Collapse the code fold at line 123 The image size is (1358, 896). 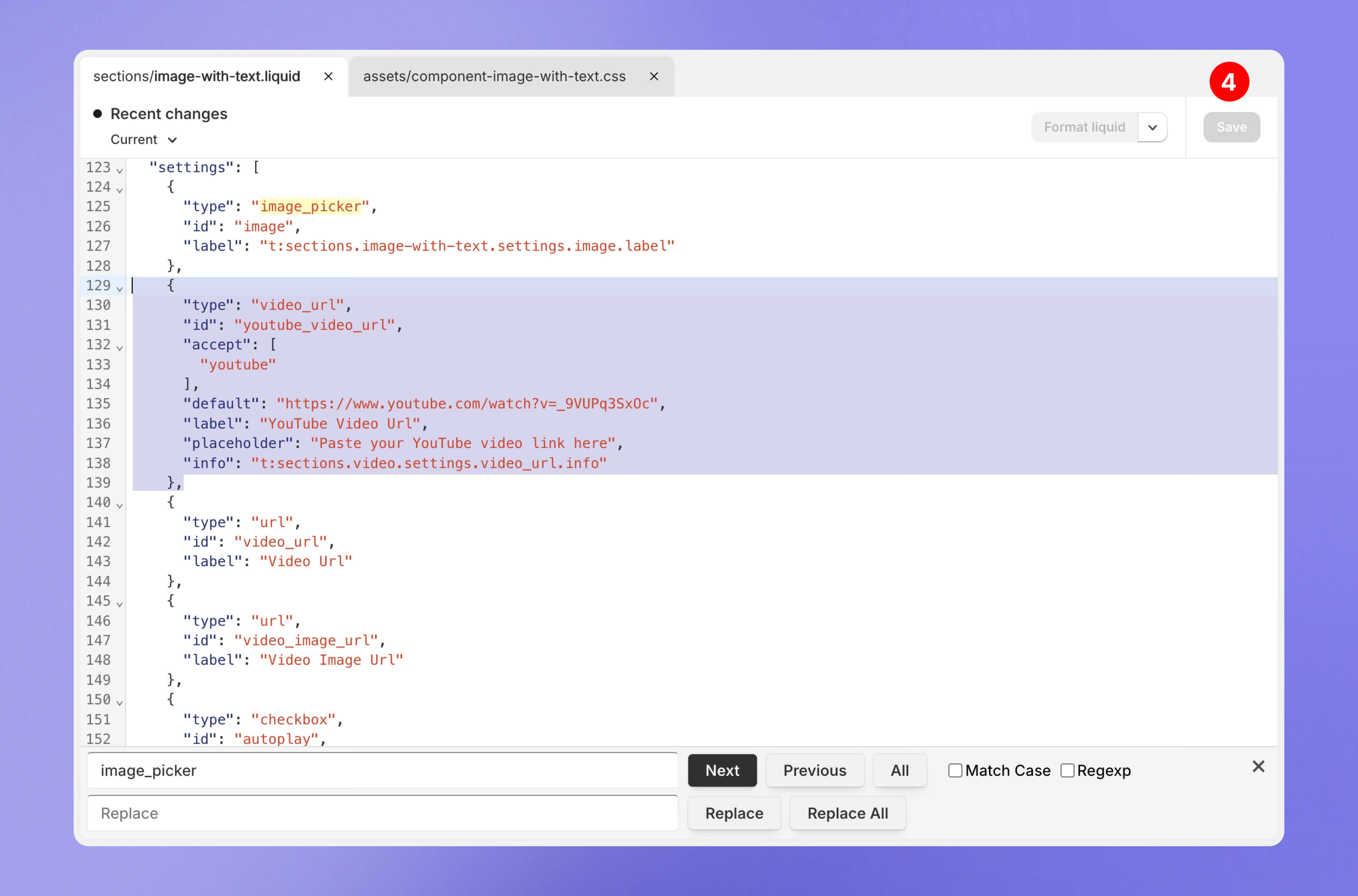pos(119,170)
